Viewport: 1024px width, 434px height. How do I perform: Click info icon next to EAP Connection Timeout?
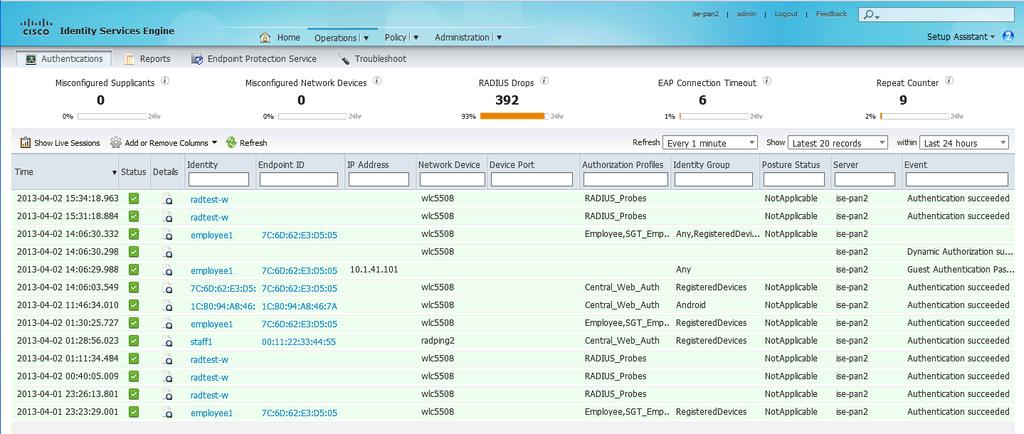coord(767,82)
